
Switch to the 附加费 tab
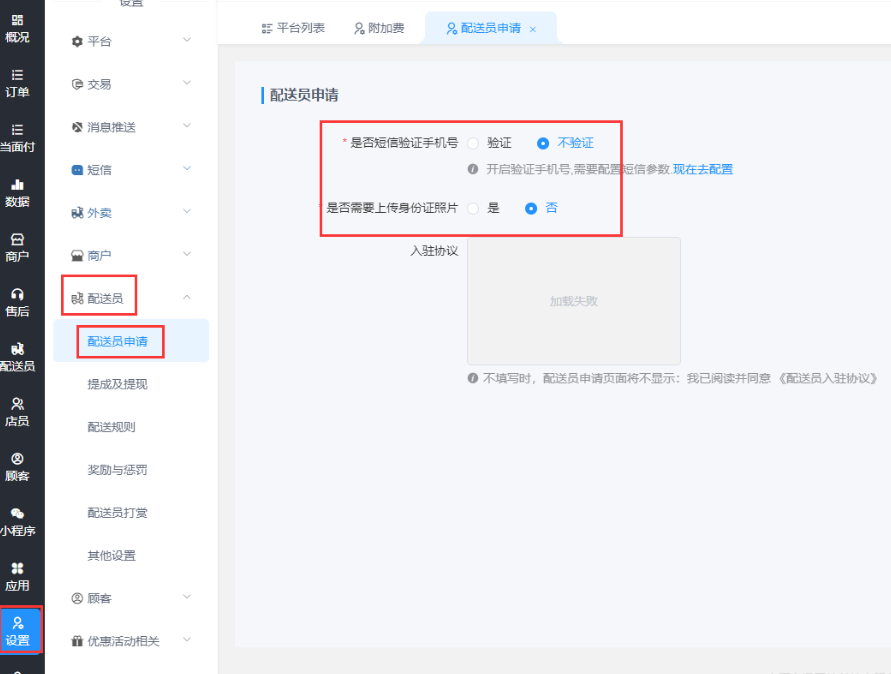point(379,28)
